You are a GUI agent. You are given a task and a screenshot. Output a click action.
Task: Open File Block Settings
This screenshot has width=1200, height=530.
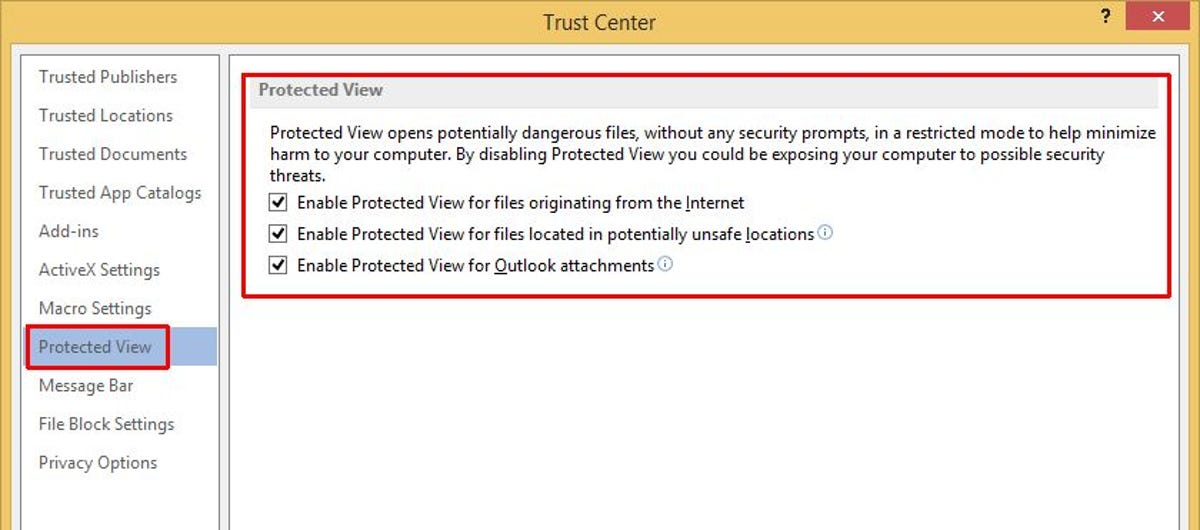point(106,424)
